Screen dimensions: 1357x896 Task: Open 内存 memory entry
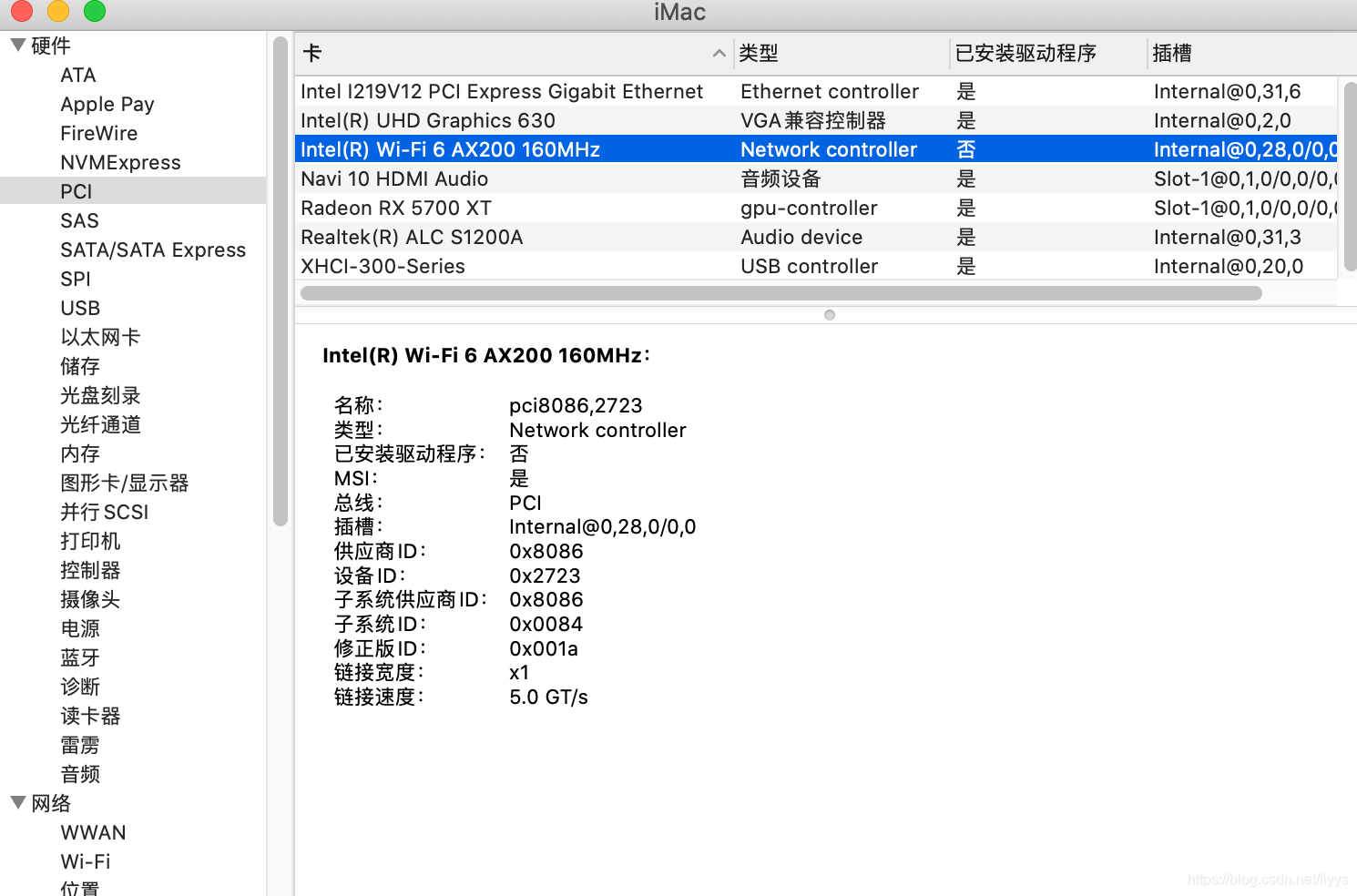point(80,453)
